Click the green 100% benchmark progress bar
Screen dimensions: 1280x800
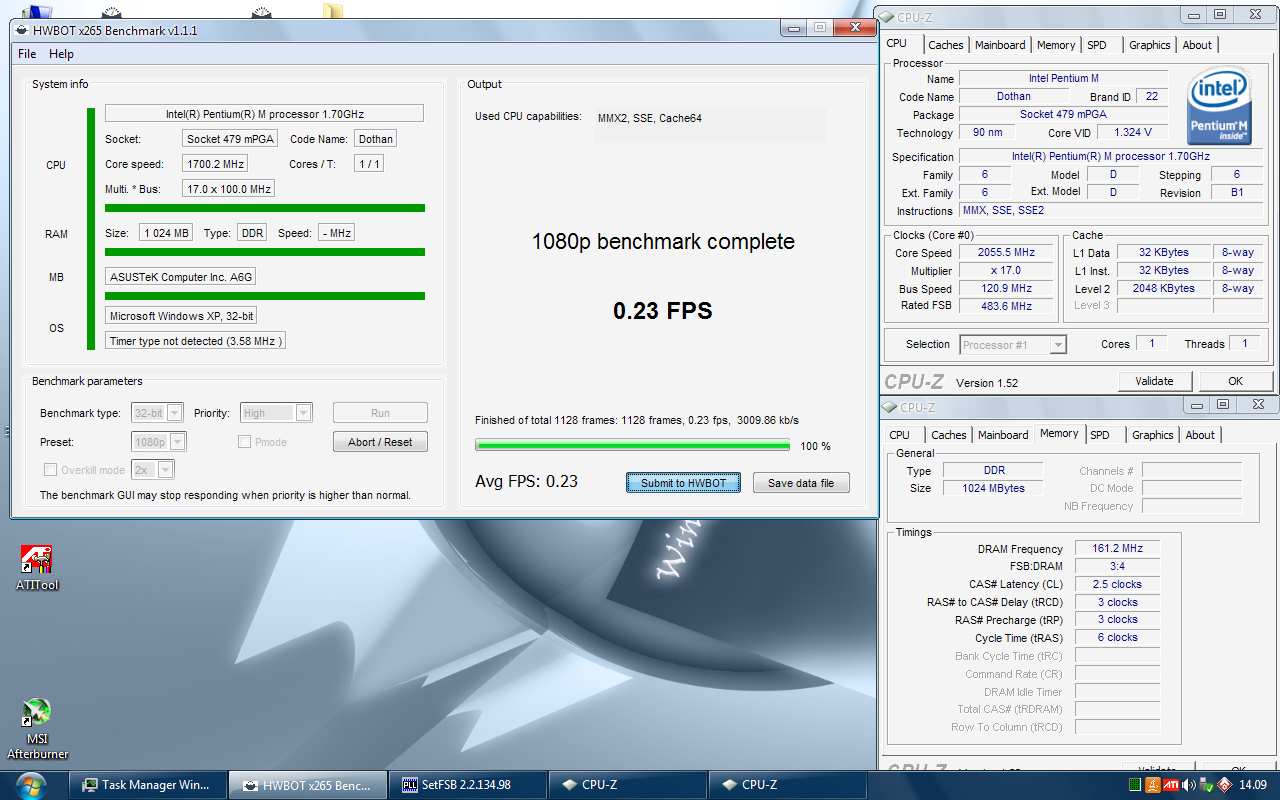pos(632,446)
